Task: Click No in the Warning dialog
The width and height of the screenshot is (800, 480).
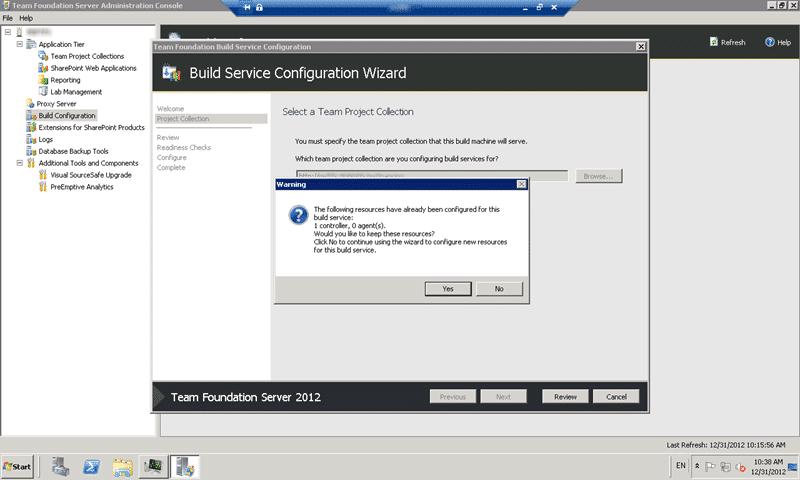Action: 499,289
